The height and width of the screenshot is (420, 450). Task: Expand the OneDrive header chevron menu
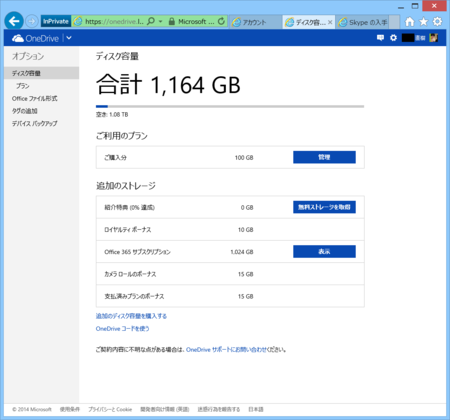coord(69,38)
